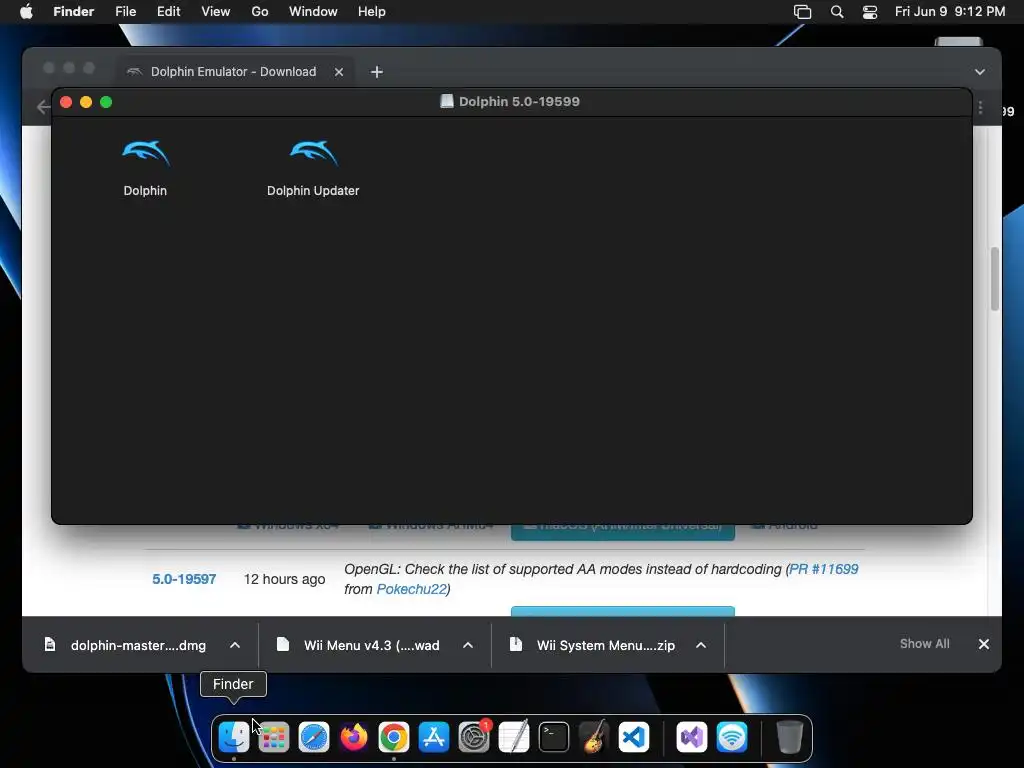Open Visual Studio (purple) from the Dock
The width and height of the screenshot is (1024, 768).
pyautogui.click(x=692, y=737)
